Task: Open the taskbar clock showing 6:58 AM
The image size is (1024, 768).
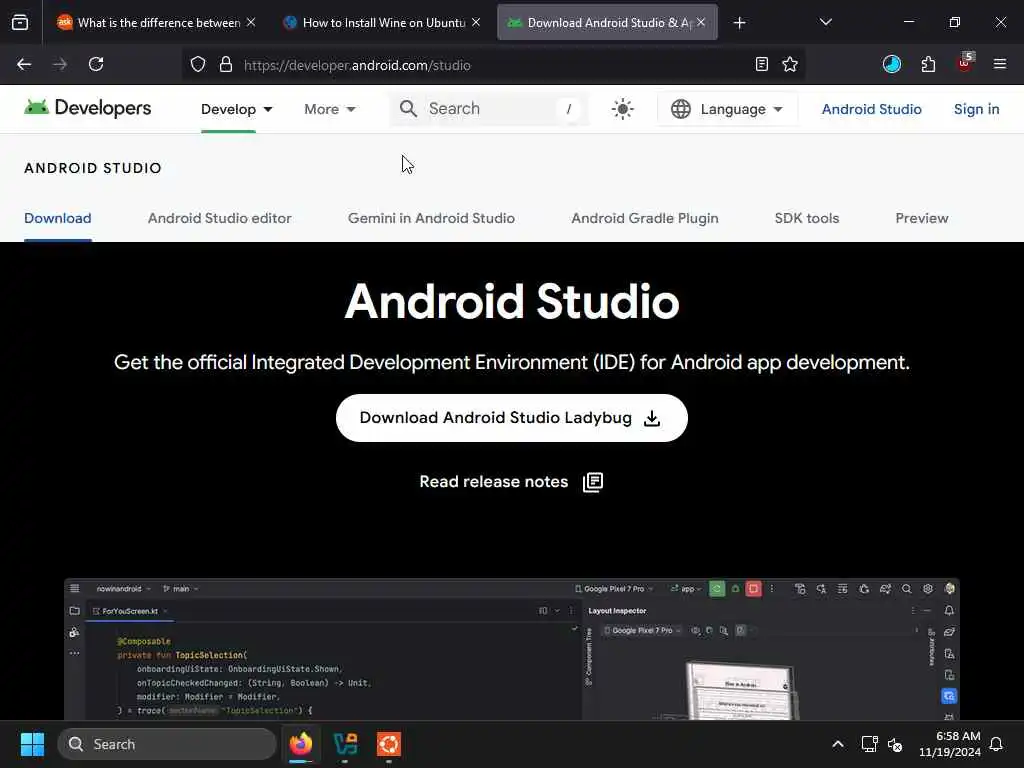Action: [950, 744]
